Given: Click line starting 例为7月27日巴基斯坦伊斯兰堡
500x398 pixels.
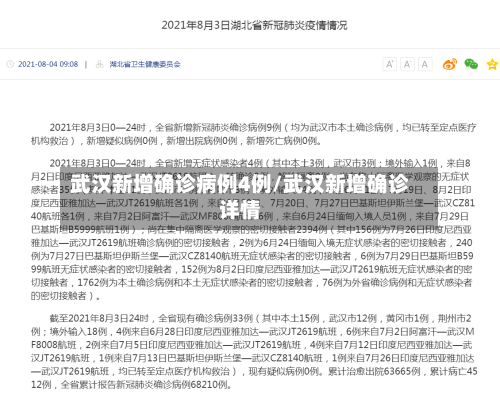Looking at the screenshot, I should pos(252,256).
